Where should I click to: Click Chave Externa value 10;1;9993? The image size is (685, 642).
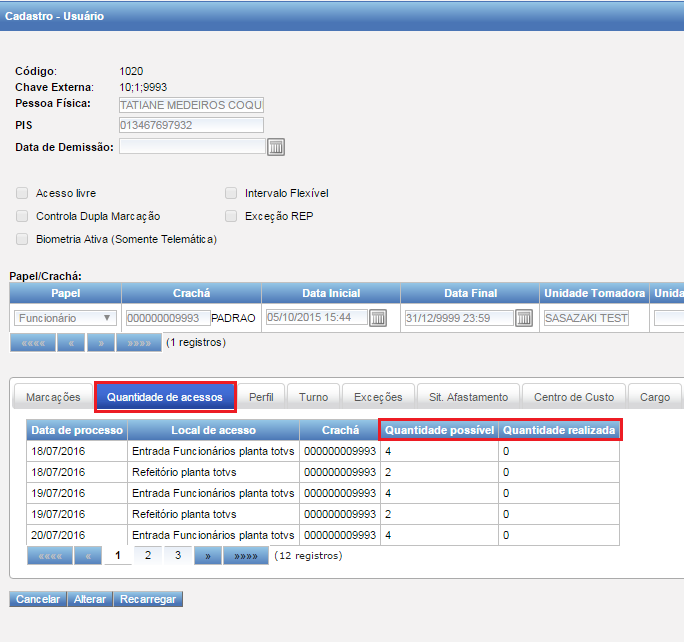tap(143, 87)
